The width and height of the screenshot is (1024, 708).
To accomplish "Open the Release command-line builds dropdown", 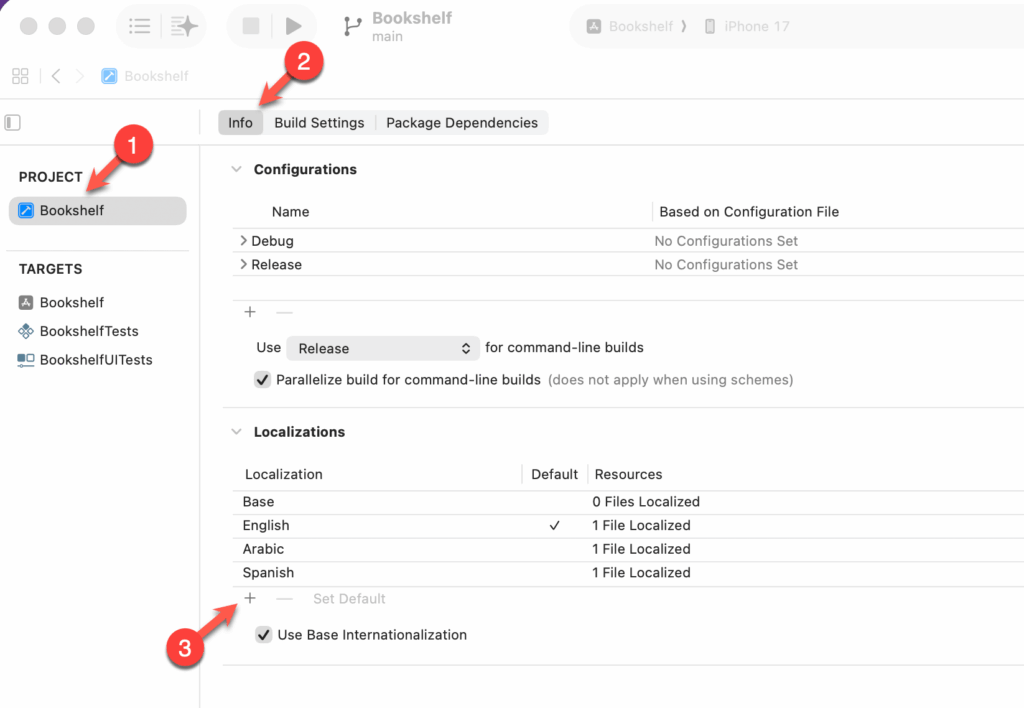I will click(383, 348).
